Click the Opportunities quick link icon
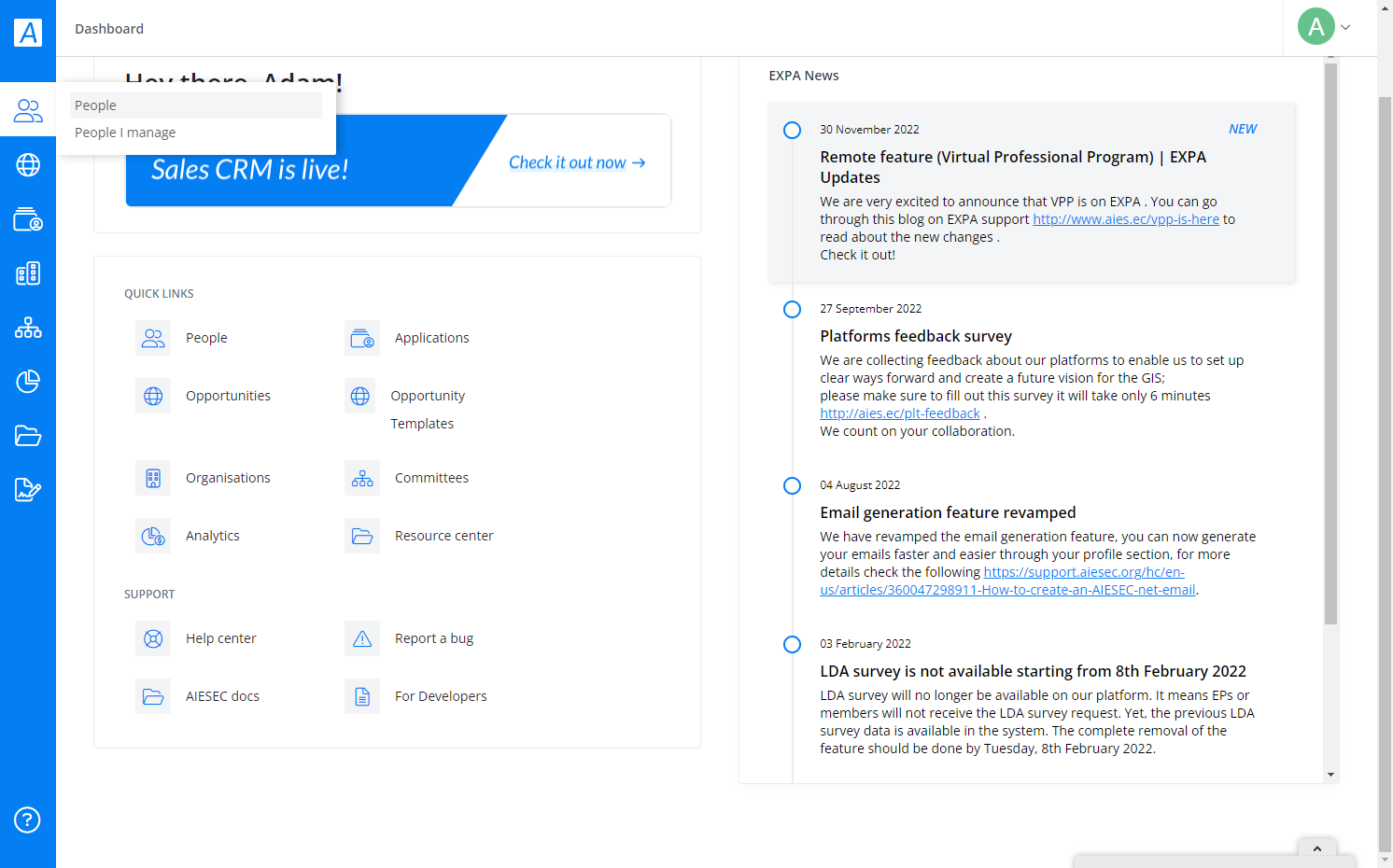1393x868 pixels. (153, 396)
